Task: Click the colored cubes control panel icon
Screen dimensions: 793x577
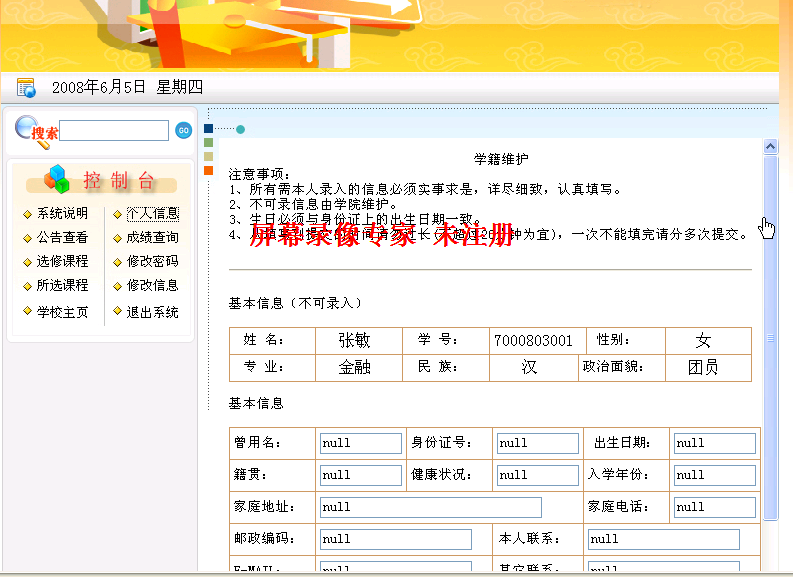Action: (57, 179)
